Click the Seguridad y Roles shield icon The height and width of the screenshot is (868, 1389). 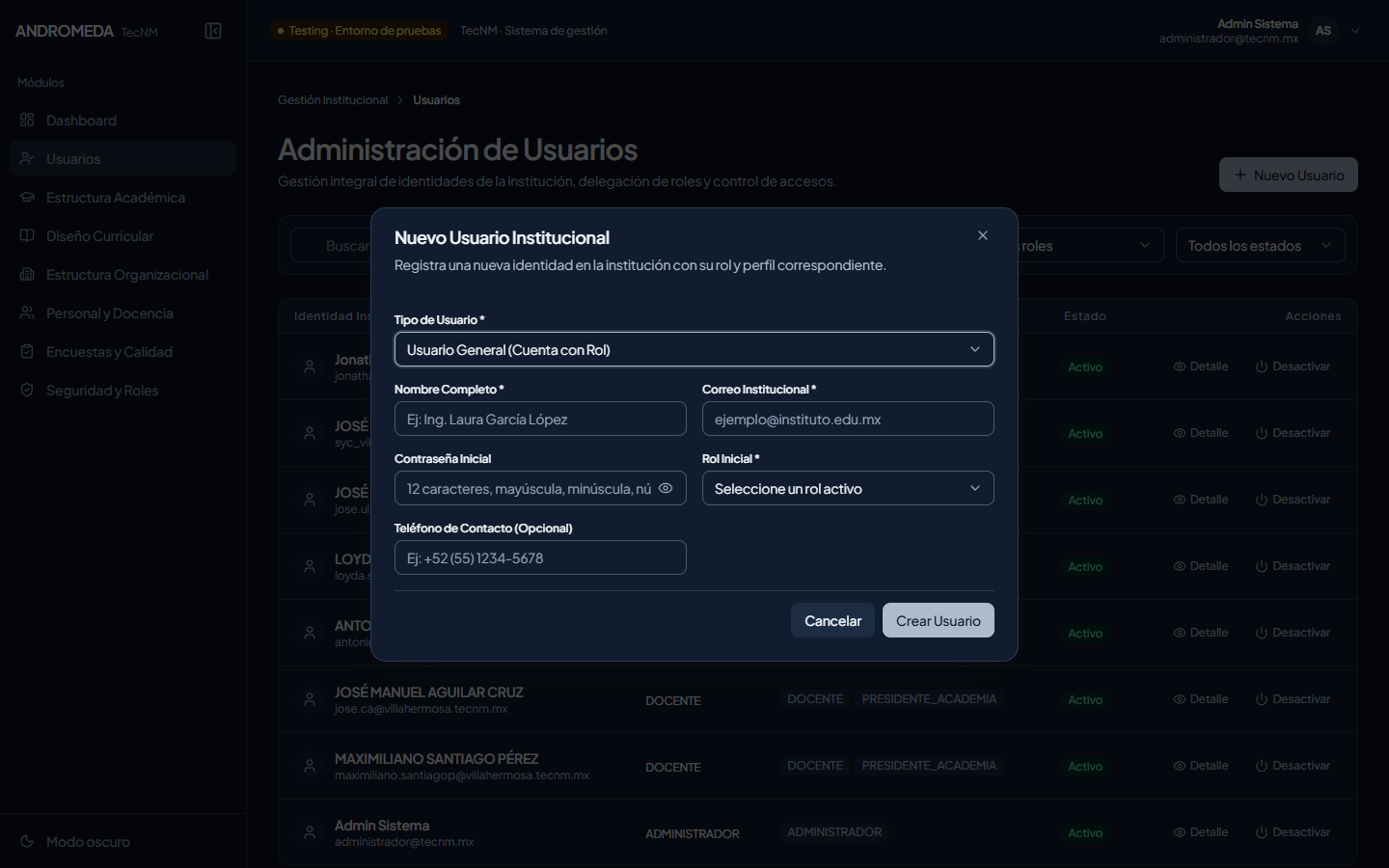pos(27,391)
